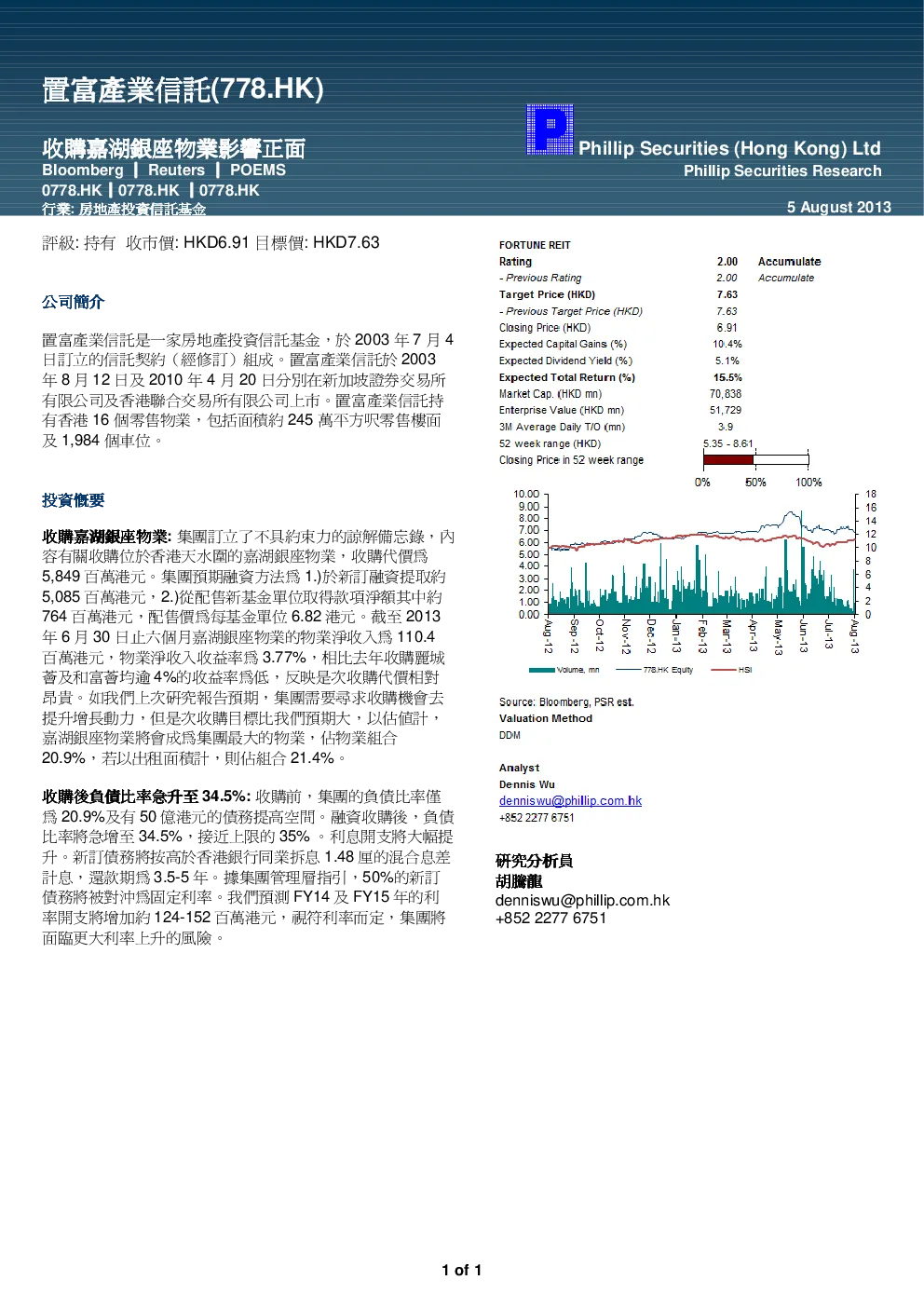Click 'Phillip Securities Research' text
924x1307 pixels.
[x=782, y=170]
